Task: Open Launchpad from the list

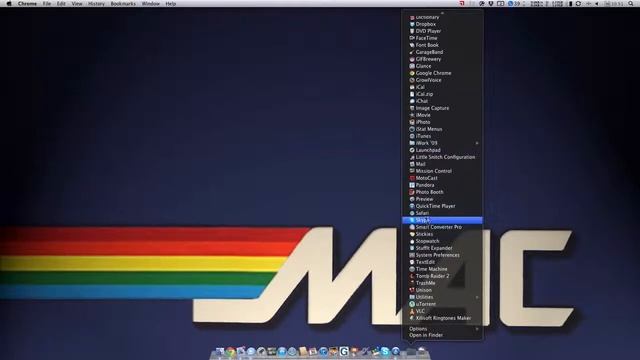Action: point(442,150)
